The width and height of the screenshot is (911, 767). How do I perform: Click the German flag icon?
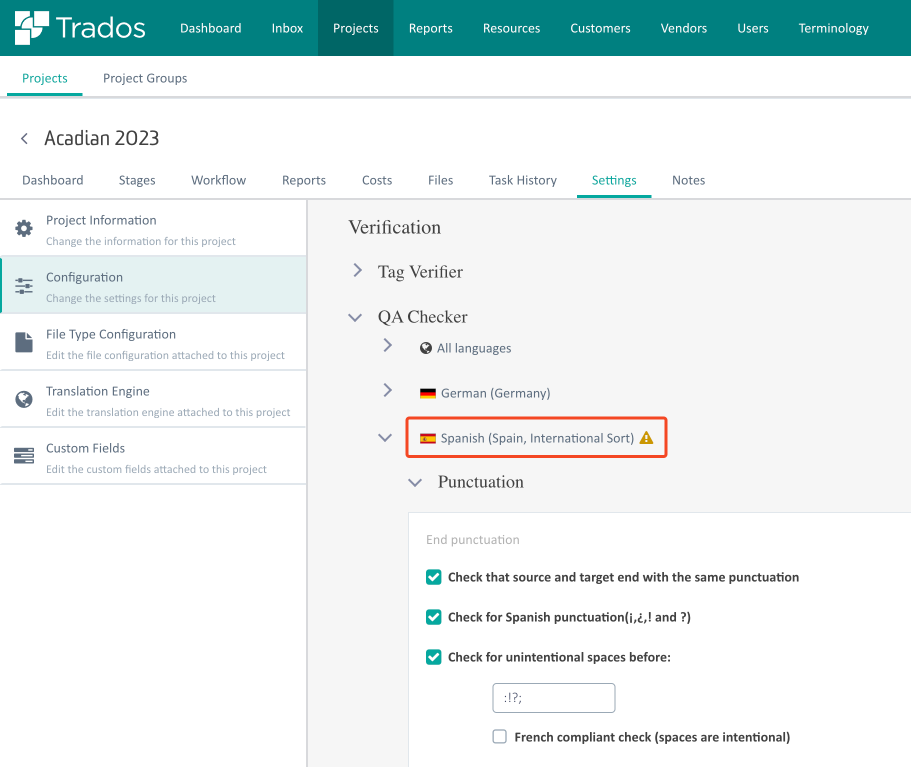click(x=428, y=393)
